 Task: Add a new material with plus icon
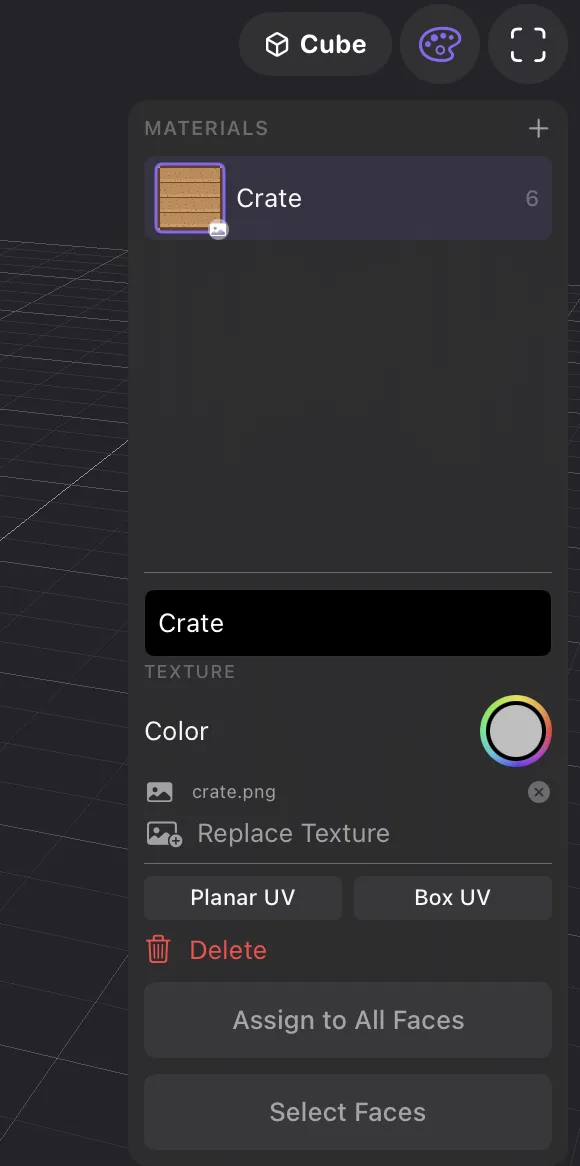538,129
